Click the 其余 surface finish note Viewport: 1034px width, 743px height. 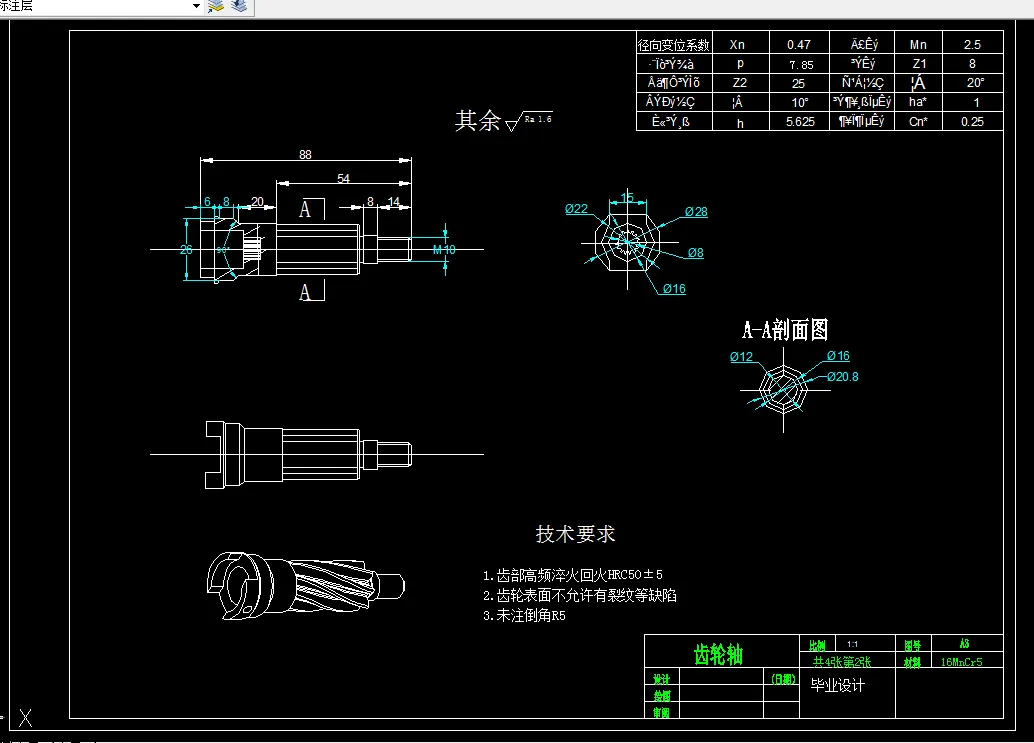[x=478, y=121]
